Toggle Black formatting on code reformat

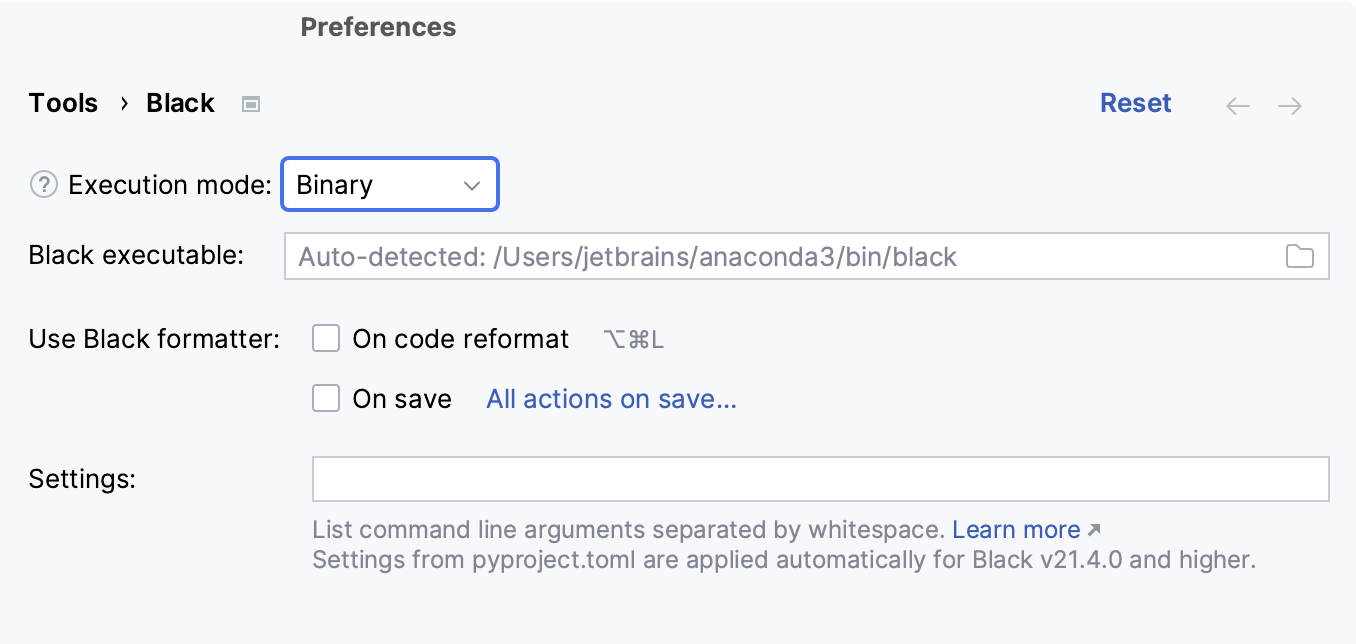point(325,338)
